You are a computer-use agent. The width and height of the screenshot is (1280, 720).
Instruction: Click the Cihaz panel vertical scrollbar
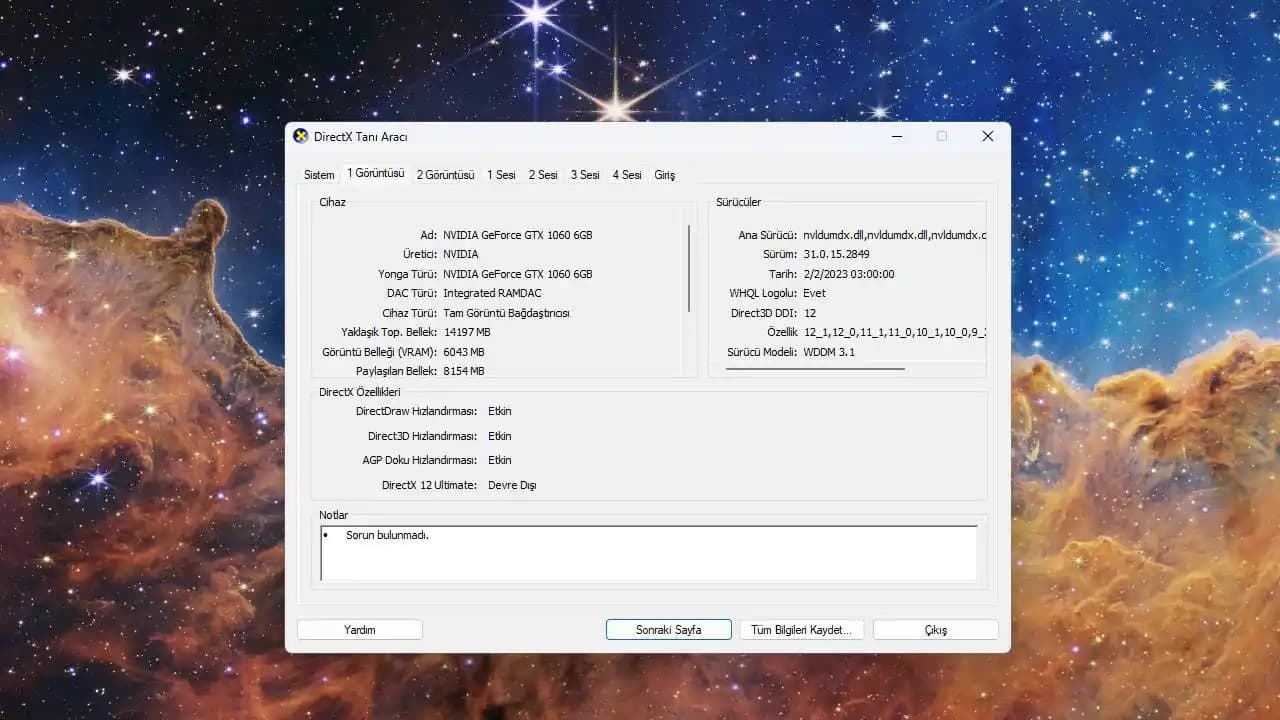pos(689,268)
